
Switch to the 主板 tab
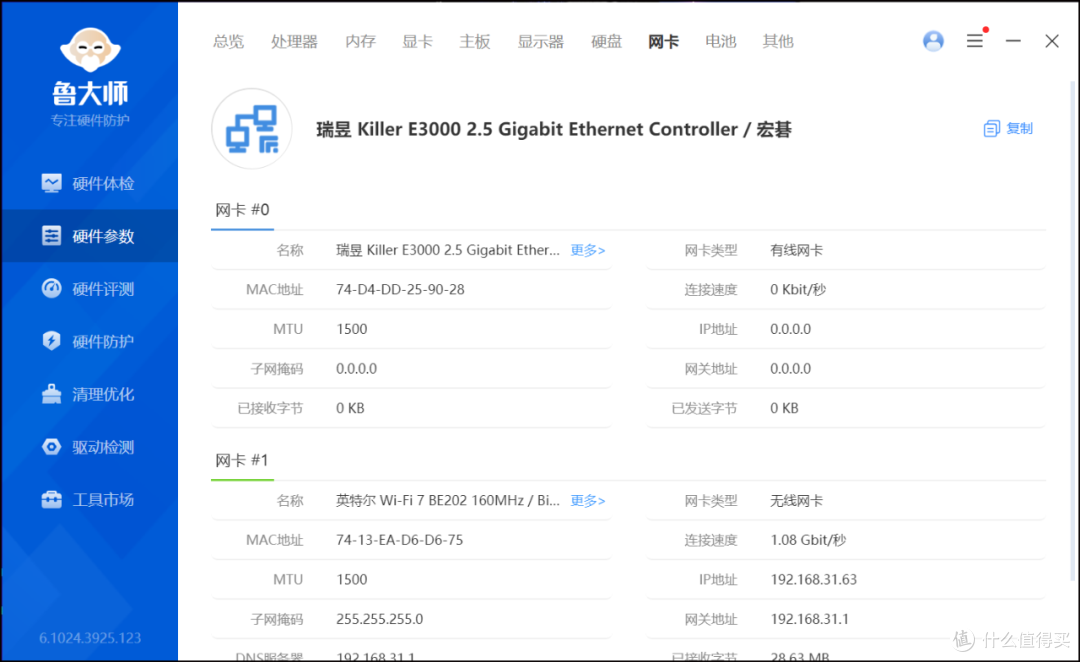[x=475, y=41]
